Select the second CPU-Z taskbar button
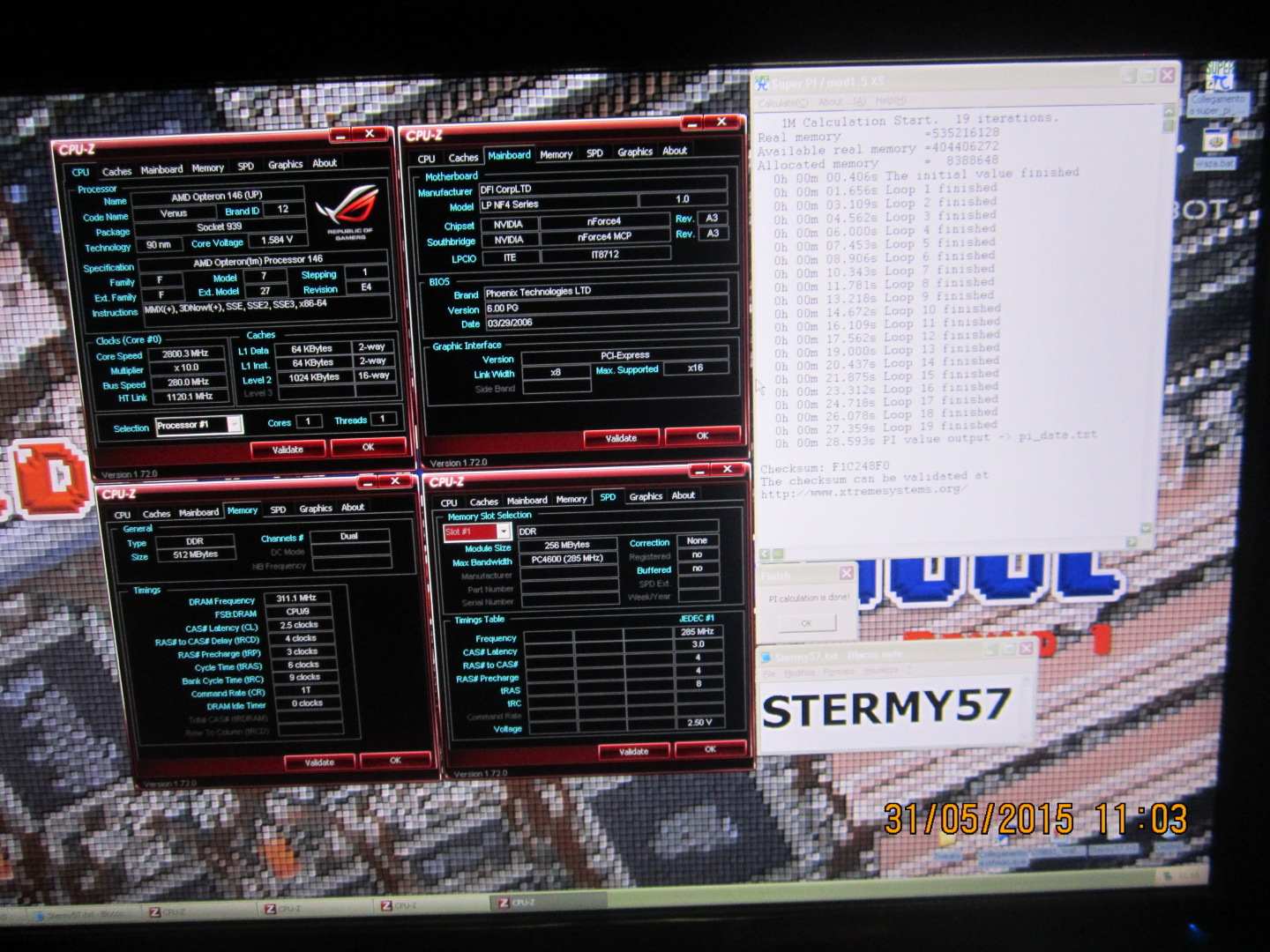Image resolution: width=1270 pixels, height=952 pixels. 284,908
